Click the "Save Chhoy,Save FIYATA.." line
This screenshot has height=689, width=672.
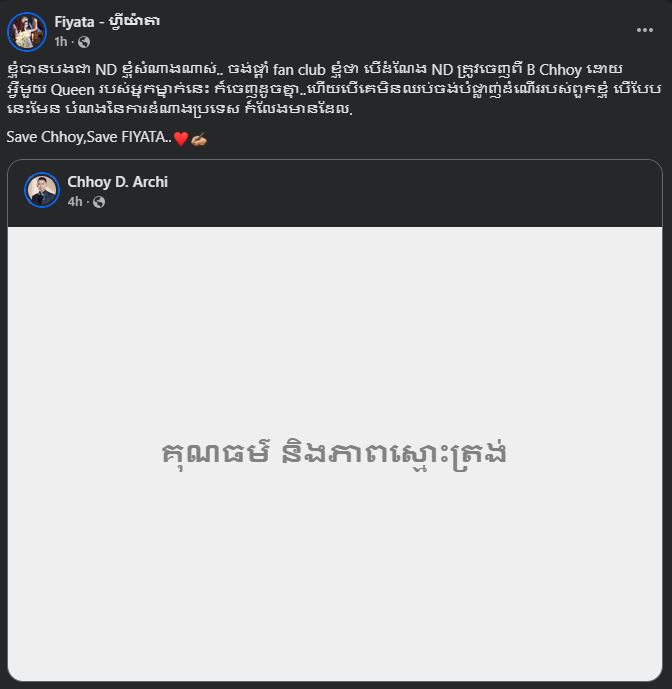(90, 137)
